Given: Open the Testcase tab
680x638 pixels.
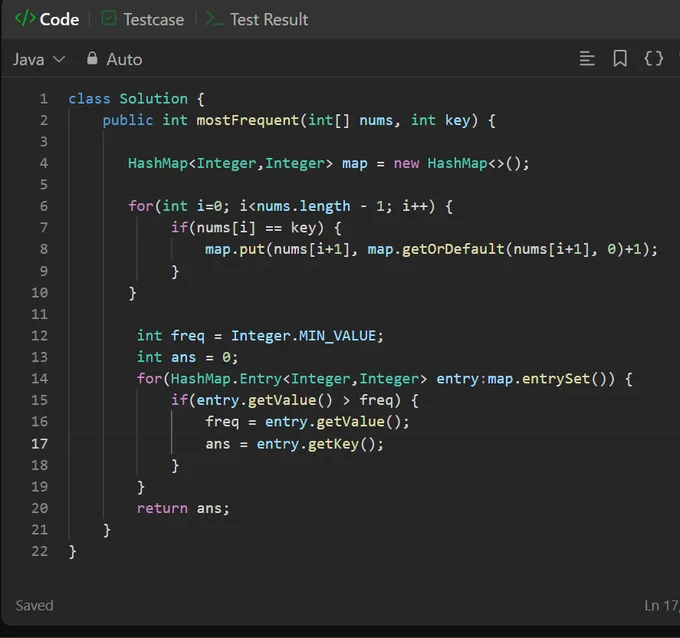Looking at the screenshot, I should [143, 20].
